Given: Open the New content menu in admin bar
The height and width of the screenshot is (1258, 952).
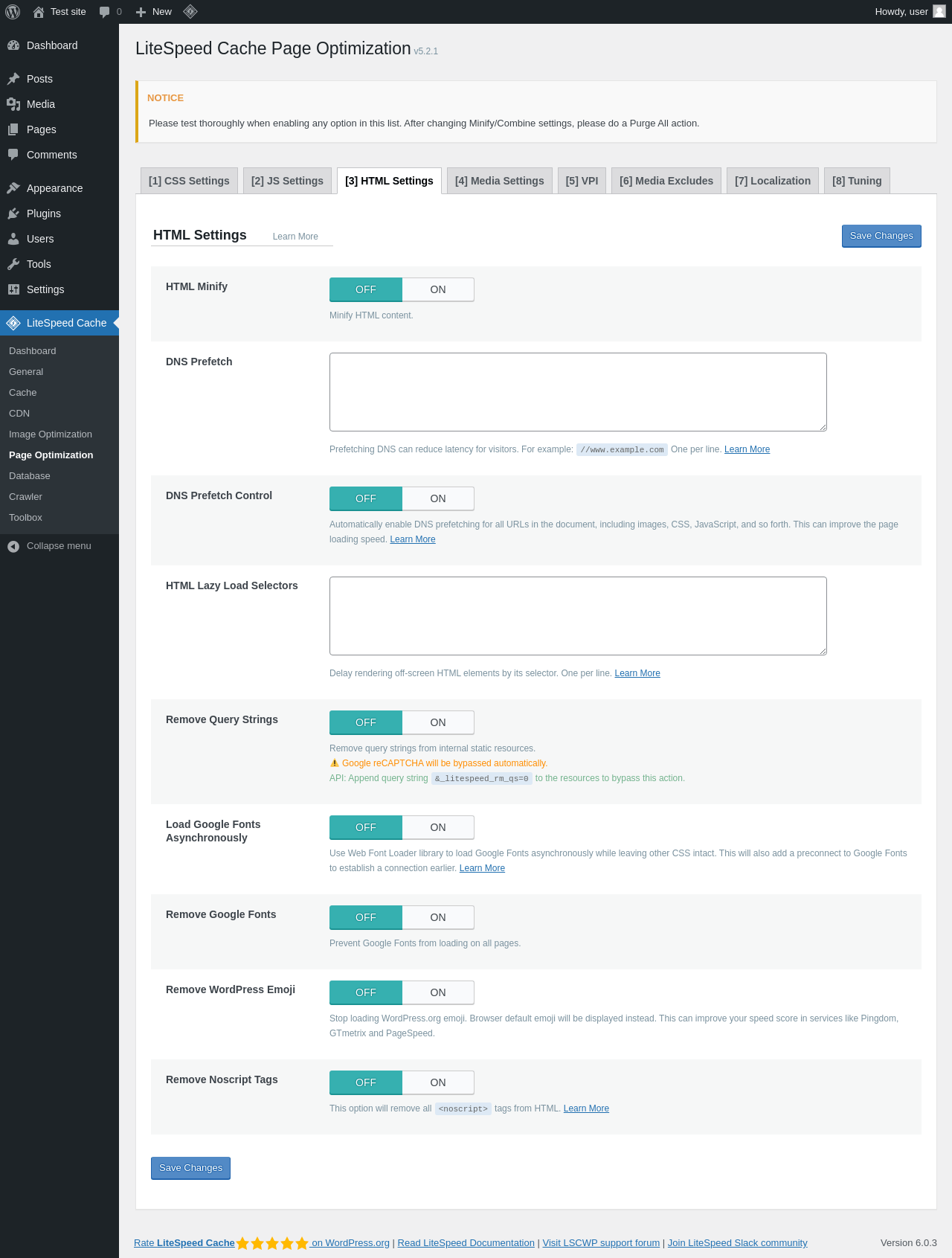Looking at the screenshot, I should coord(154,12).
